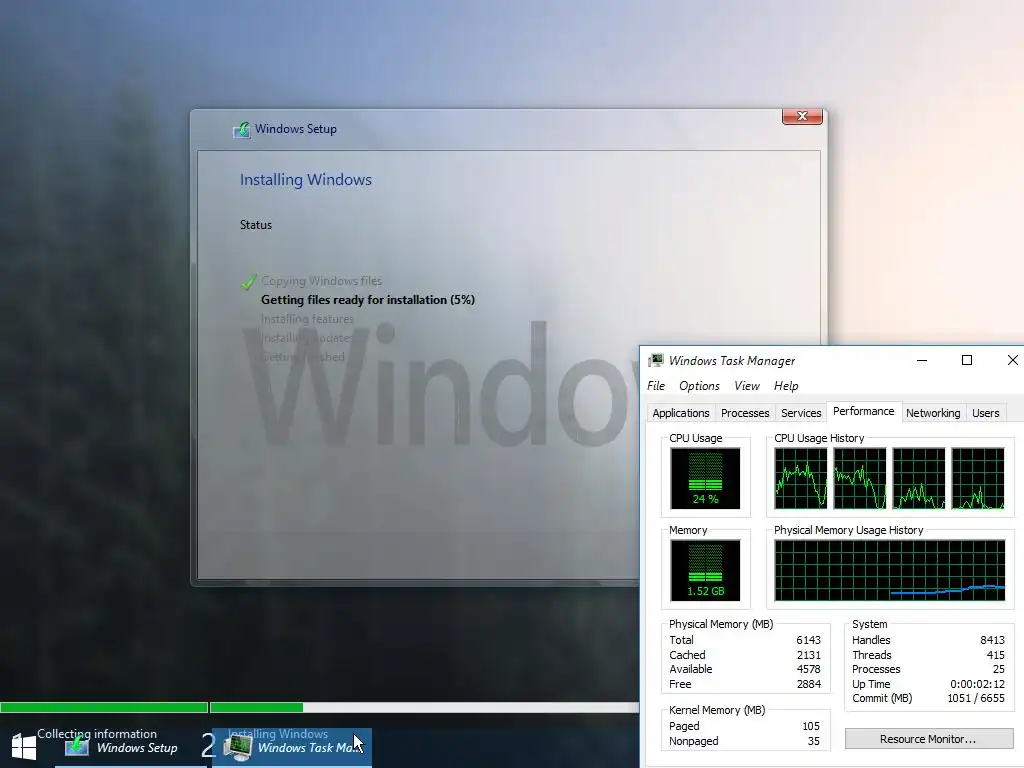Open the Options menu in Task Manager
The image size is (1024, 768).
(x=699, y=386)
